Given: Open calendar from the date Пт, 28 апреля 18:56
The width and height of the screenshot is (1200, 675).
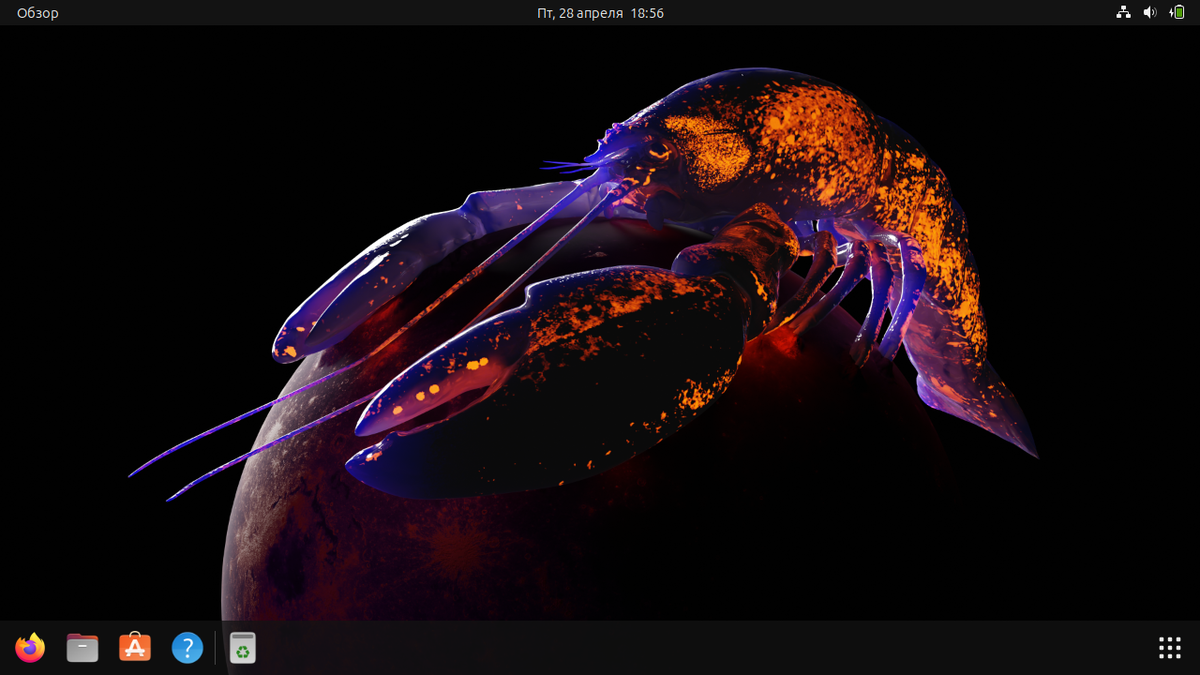Looking at the screenshot, I should pos(600,13).
